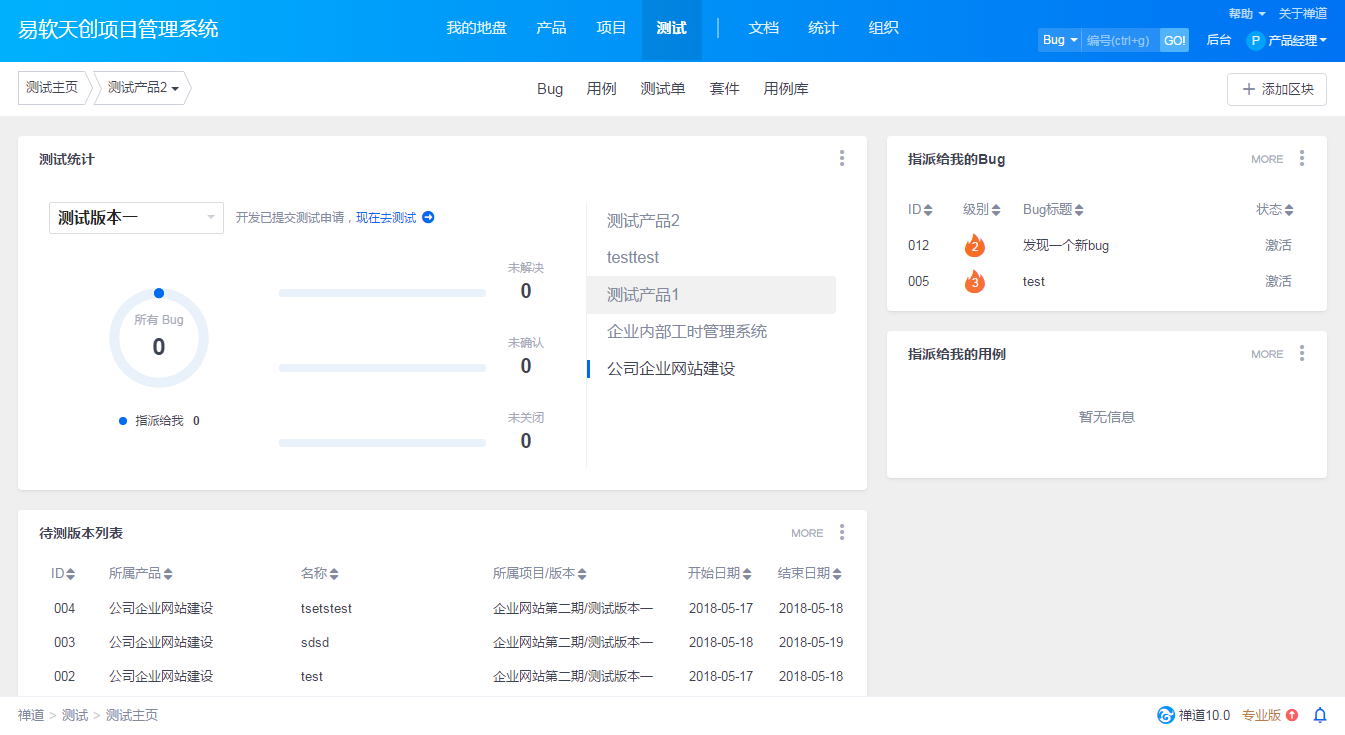Click severity badge 3 for bug 005
The height and width of the screenshot is (735, 1345).
point(974,281)
